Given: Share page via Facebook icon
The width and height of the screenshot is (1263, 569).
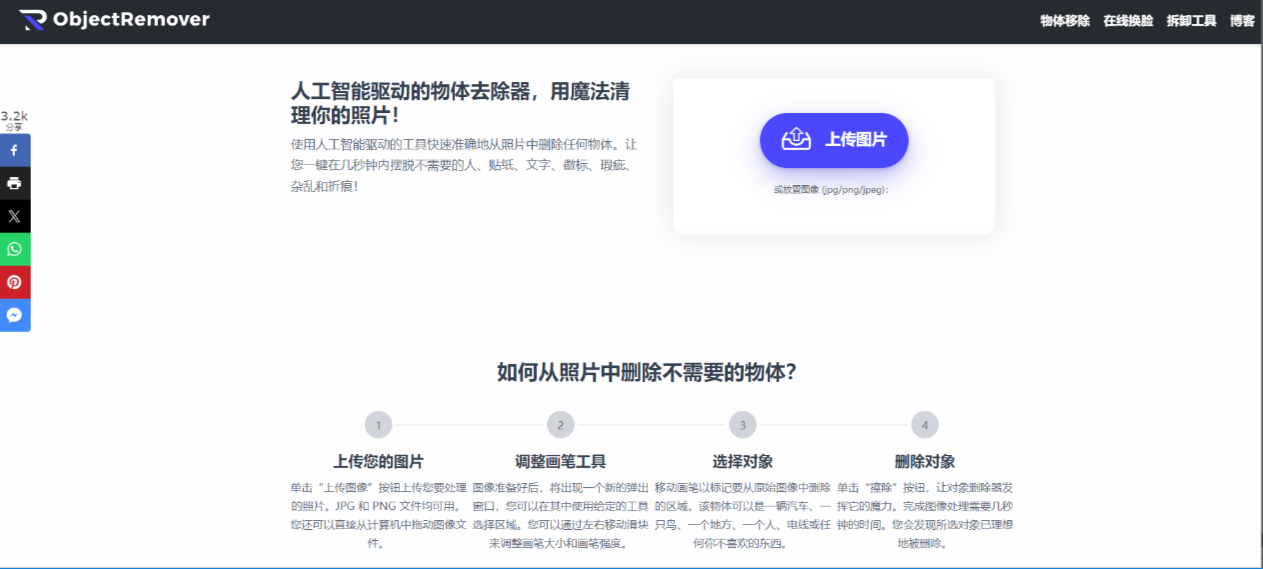Looking at the screenshot, I should [15, 150].
